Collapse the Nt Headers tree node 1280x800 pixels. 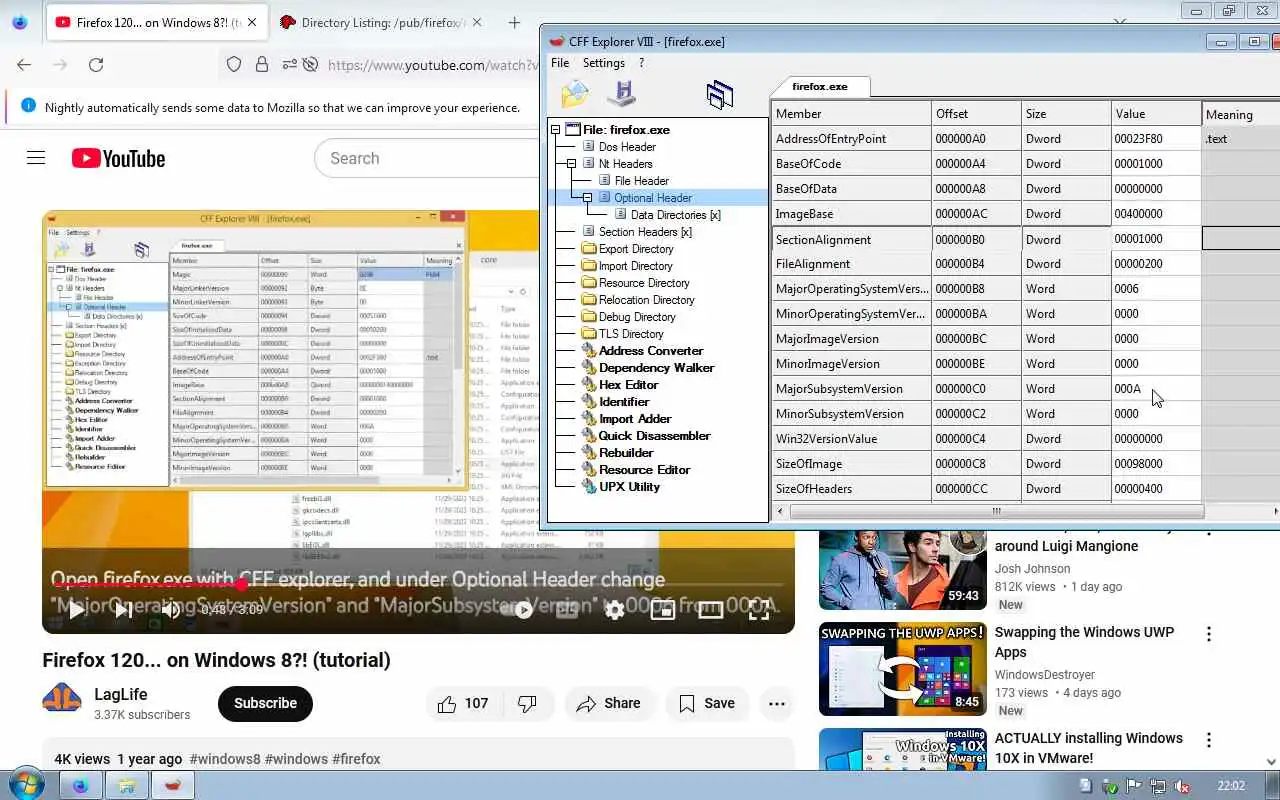pyautogui.click(x=572, y=164)
